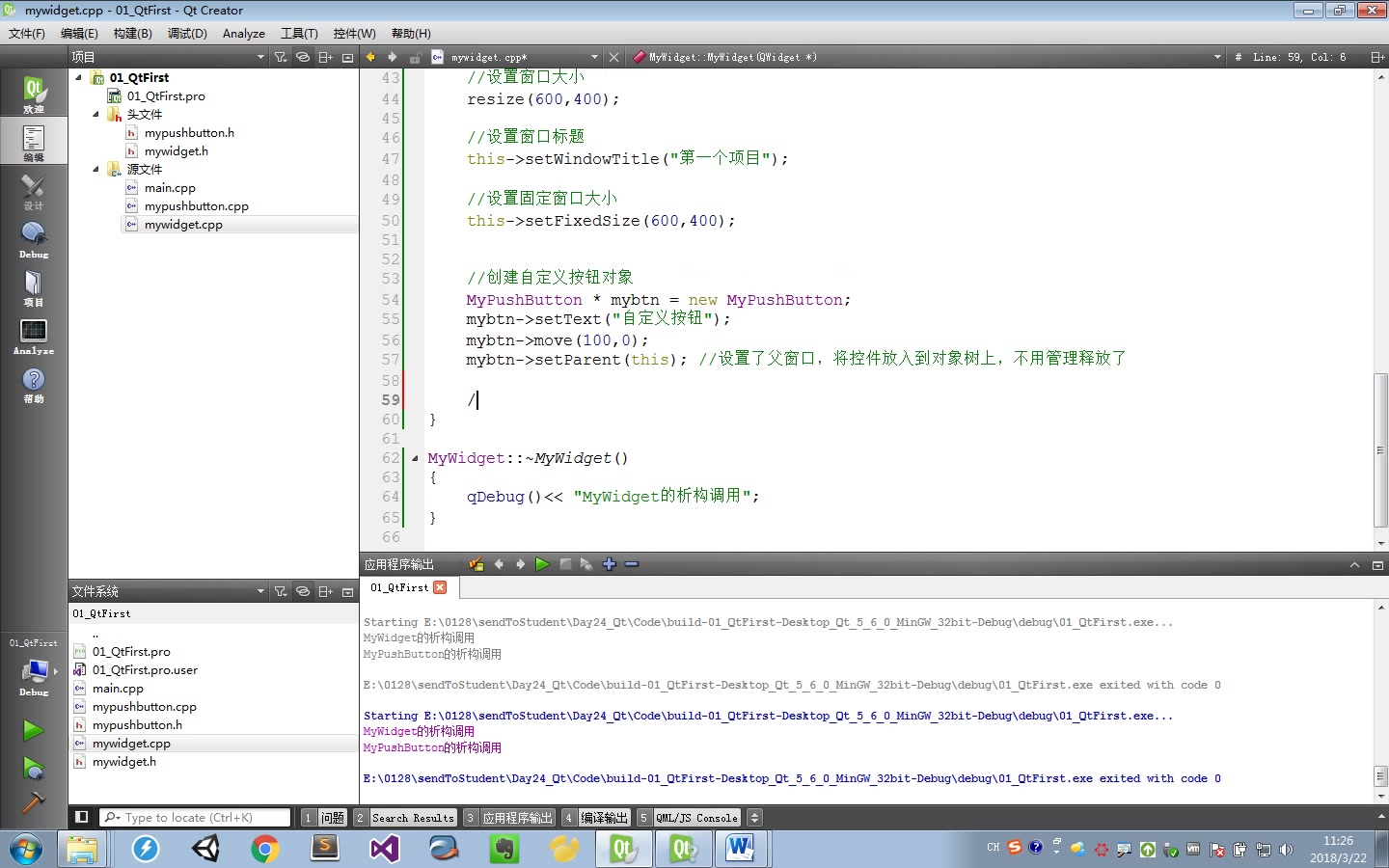Click the Type to locate input field
The image size is (1389, 868).
193,817
